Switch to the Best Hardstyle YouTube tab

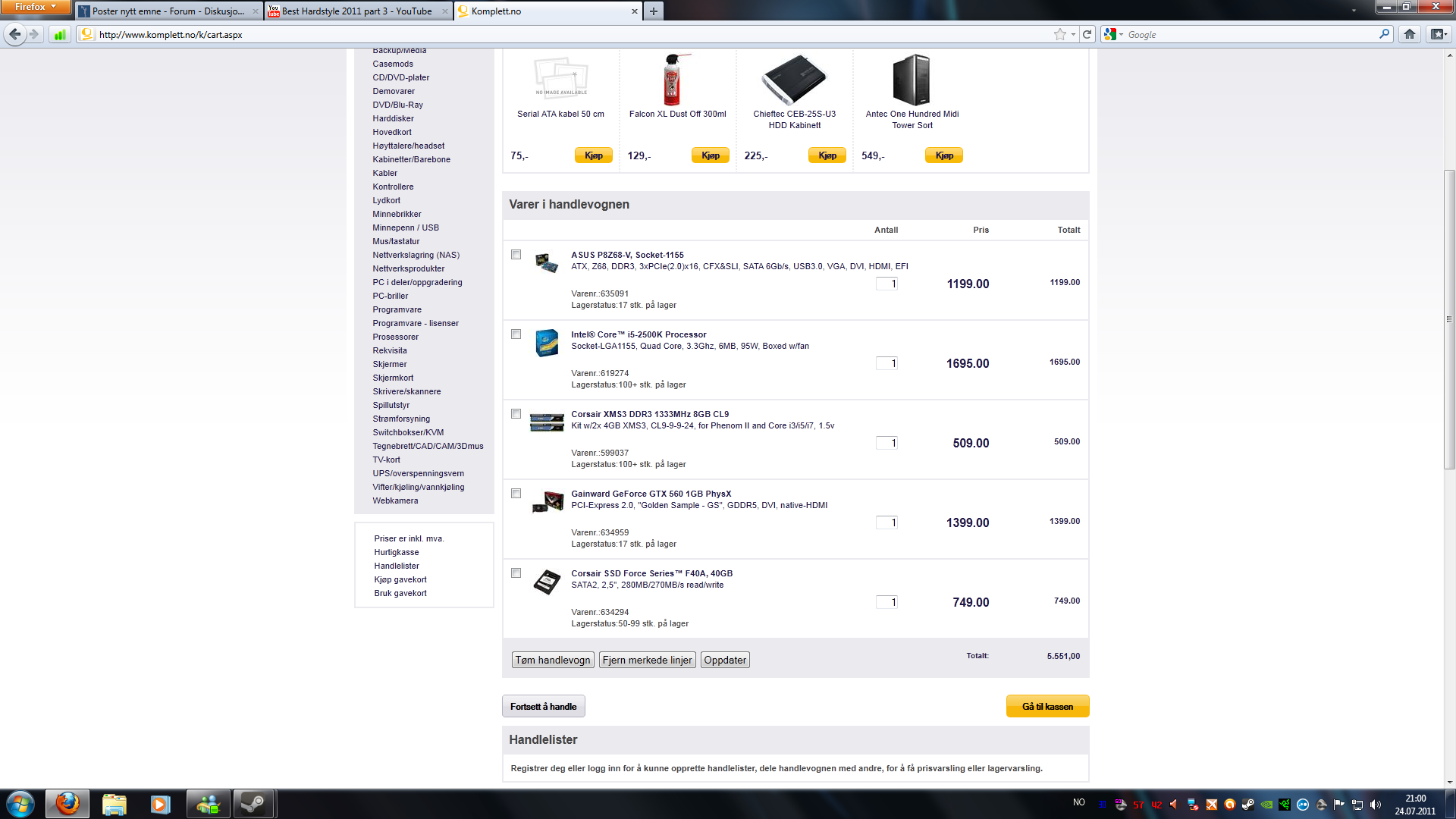(356, 11)
